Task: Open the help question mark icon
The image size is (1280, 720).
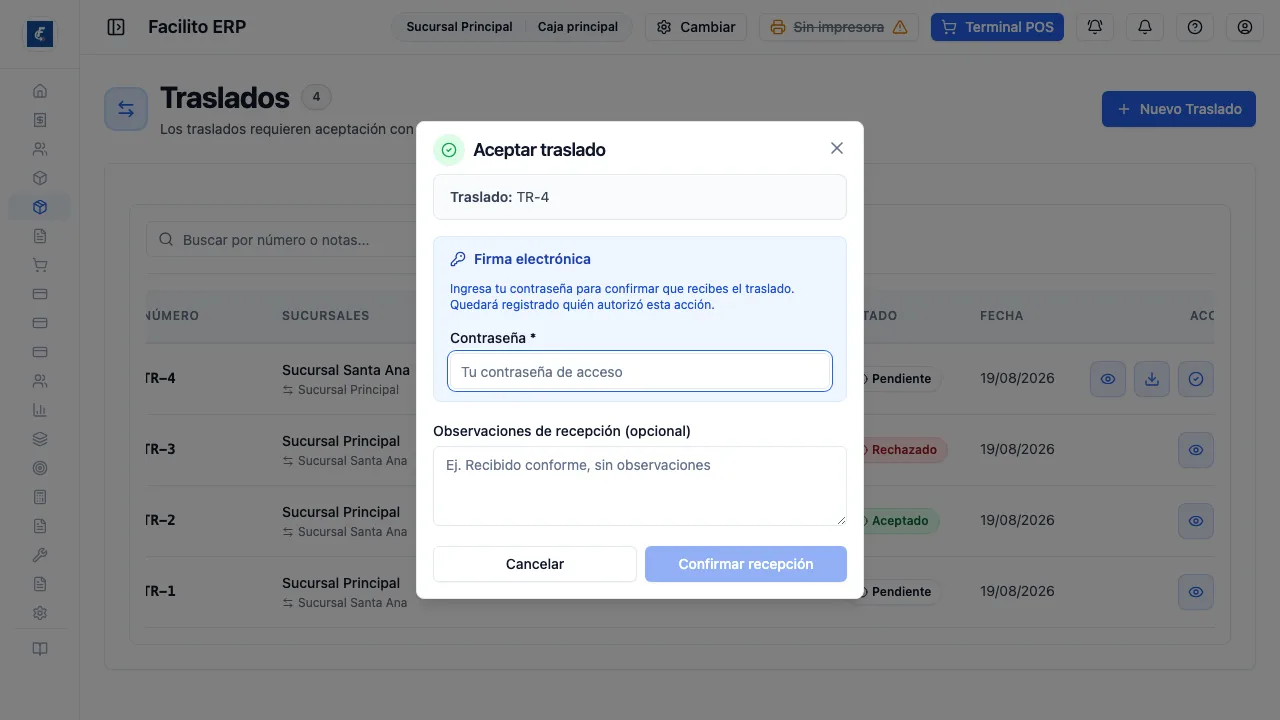Action: click(1195, 27)
